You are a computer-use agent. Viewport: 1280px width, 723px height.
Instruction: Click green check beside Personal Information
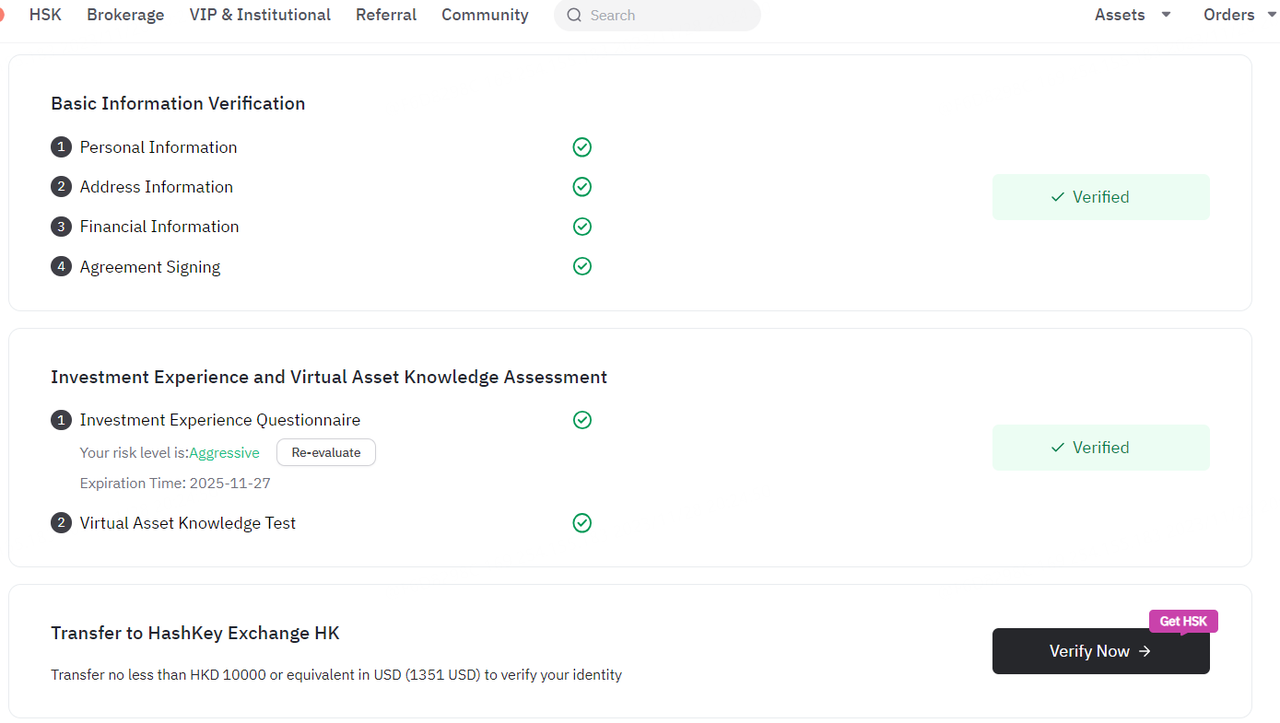tap(582, 147)
